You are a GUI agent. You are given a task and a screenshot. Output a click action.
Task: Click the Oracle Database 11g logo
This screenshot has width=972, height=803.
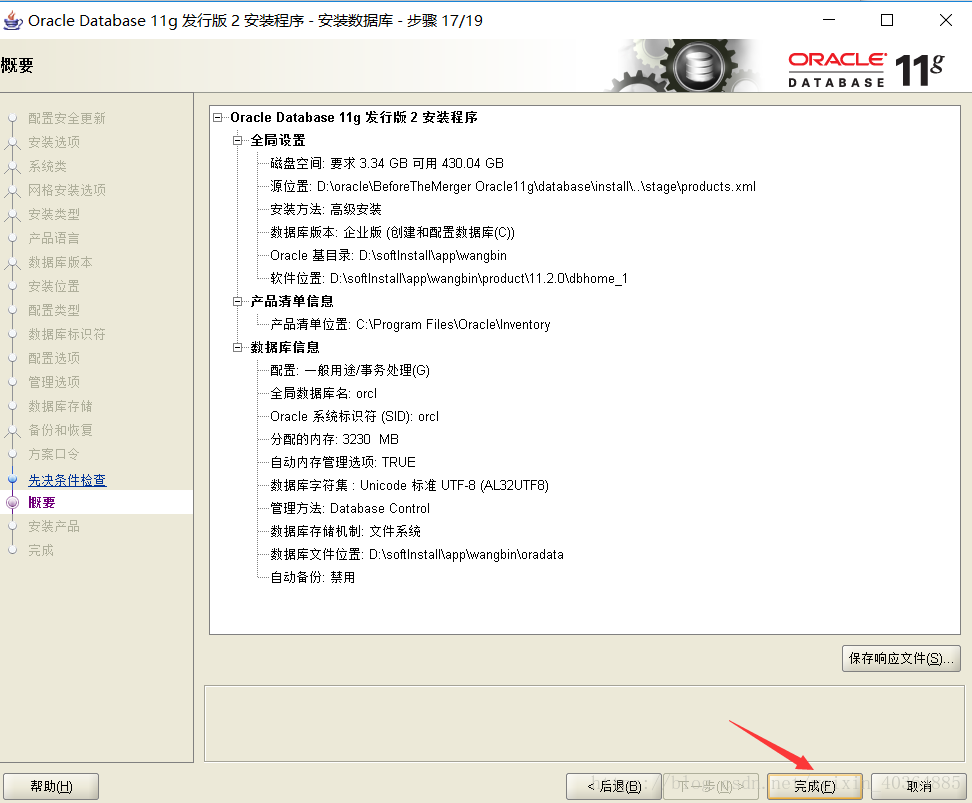point(866,69)
